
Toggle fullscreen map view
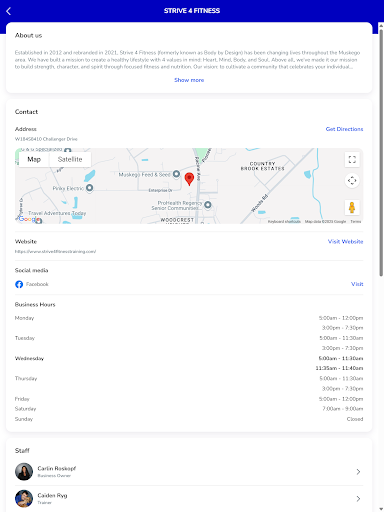pos(352,159)
